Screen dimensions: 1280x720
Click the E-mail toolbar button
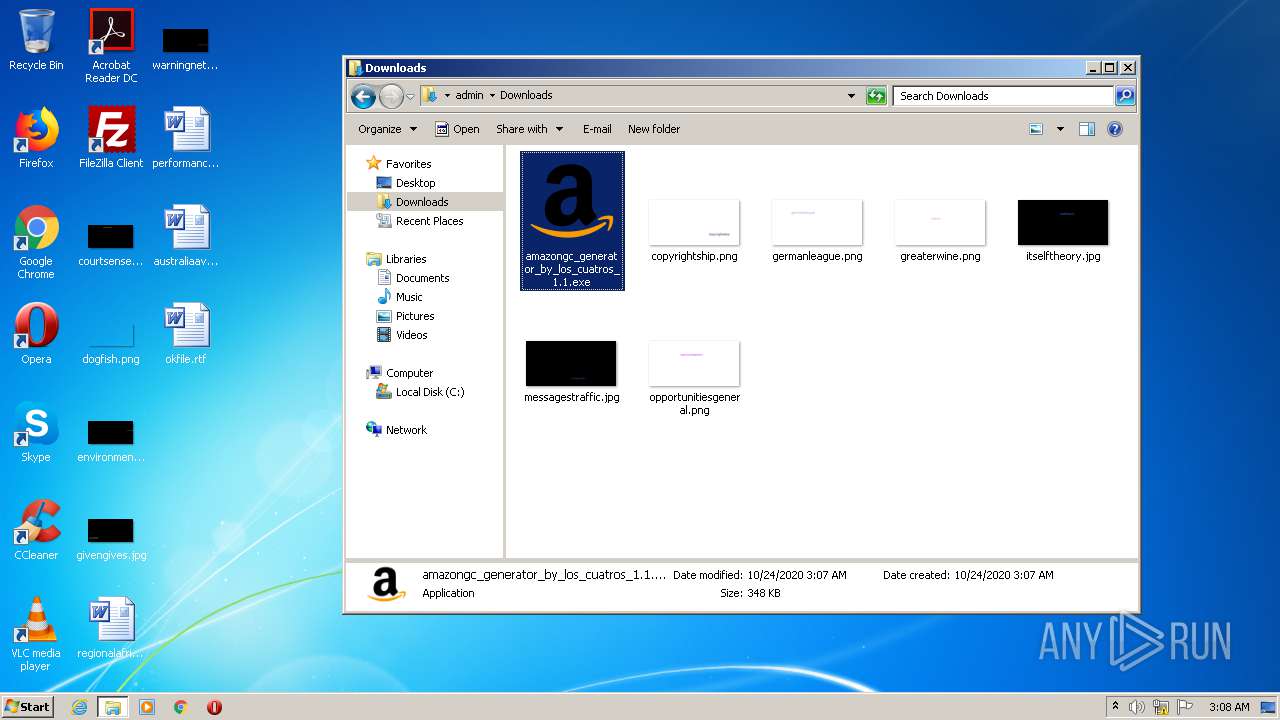click(x=597, y=129)
